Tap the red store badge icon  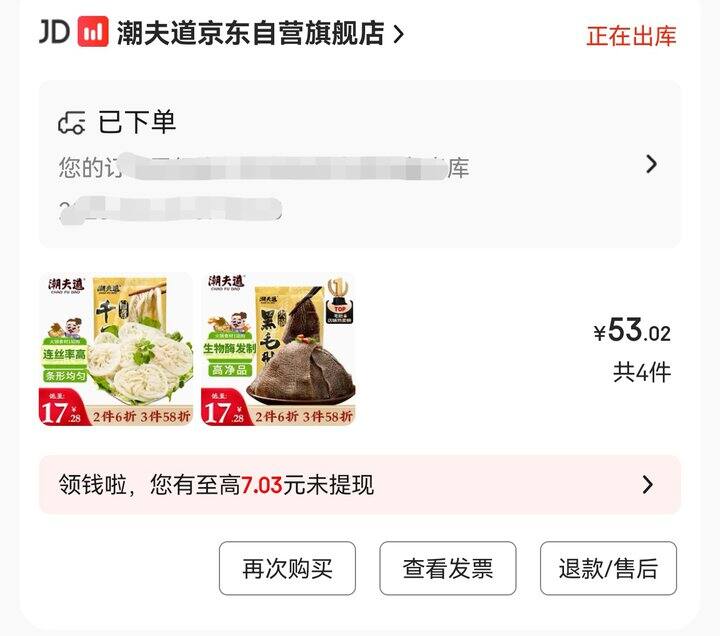[93, 31]
